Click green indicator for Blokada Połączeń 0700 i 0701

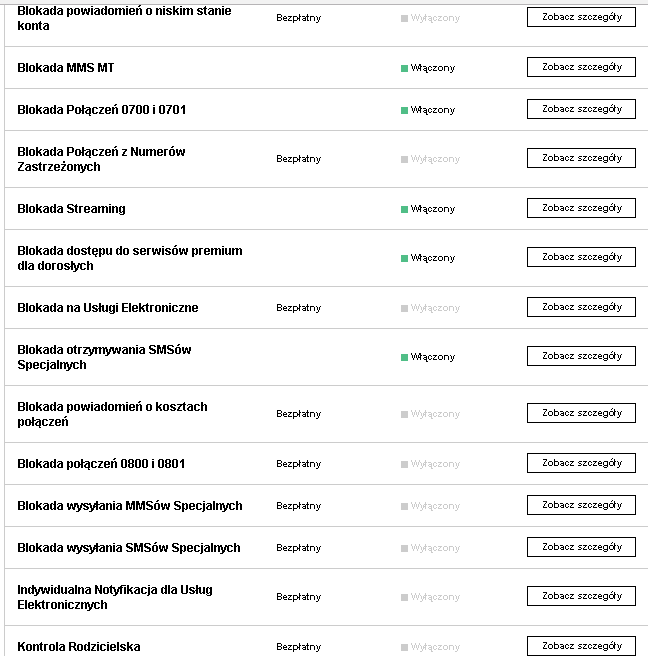(405, 110)
